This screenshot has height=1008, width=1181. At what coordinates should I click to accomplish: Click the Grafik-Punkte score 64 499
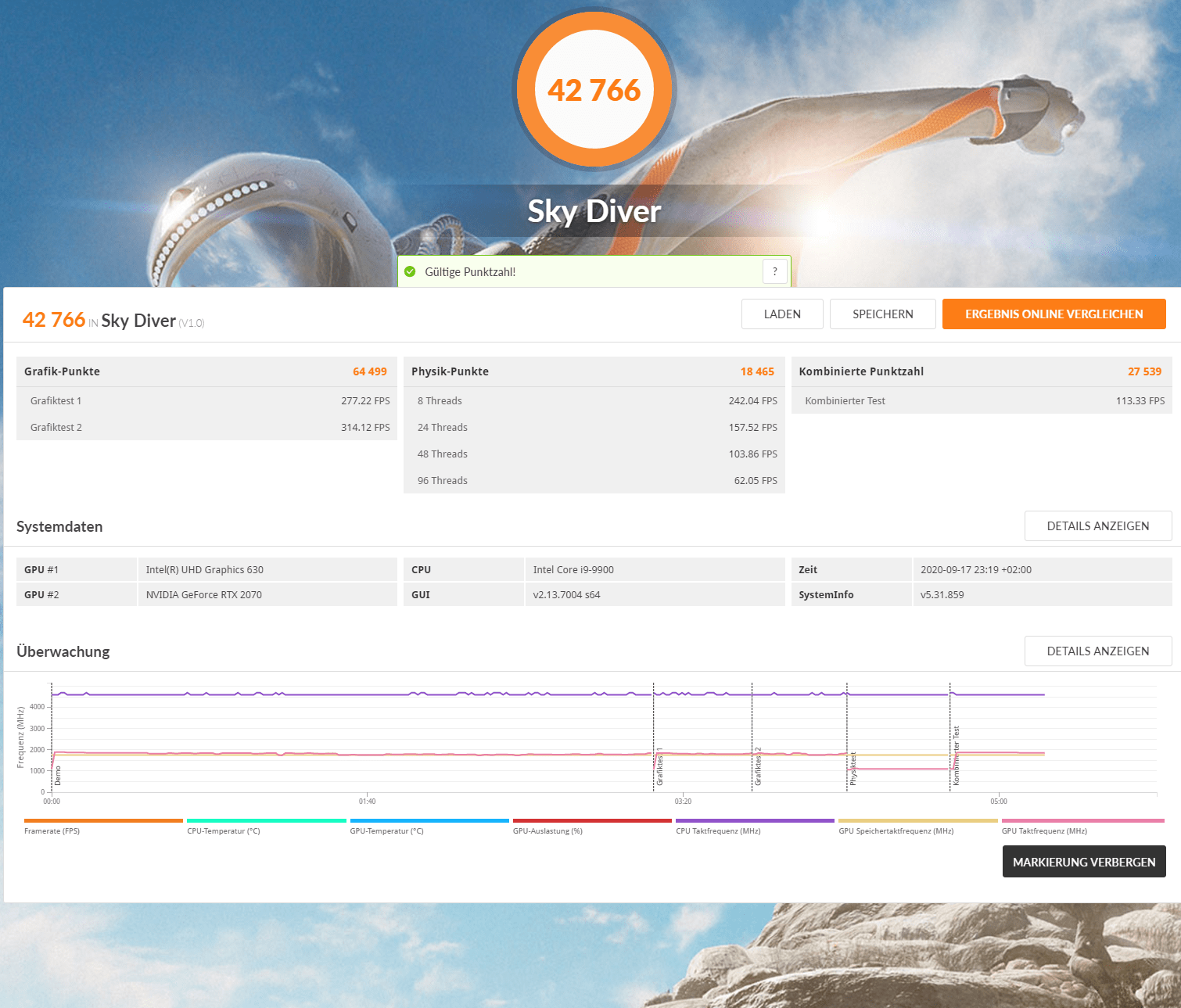click(x=369, y=371)
